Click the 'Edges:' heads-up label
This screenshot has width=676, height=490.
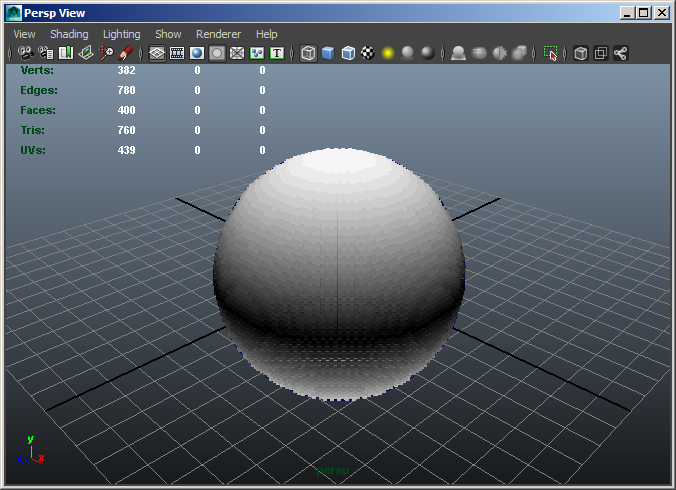click(39, 90)
